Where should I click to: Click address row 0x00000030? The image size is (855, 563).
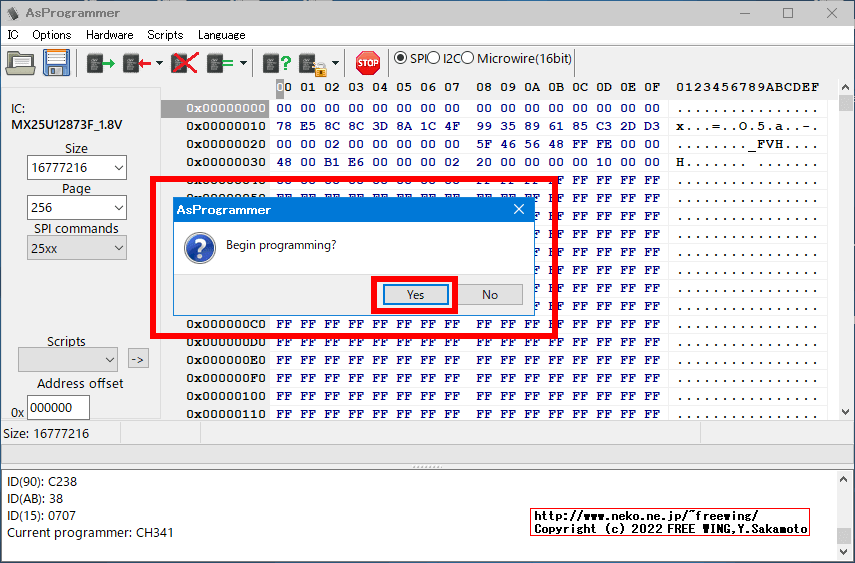(x=226, y=162)
